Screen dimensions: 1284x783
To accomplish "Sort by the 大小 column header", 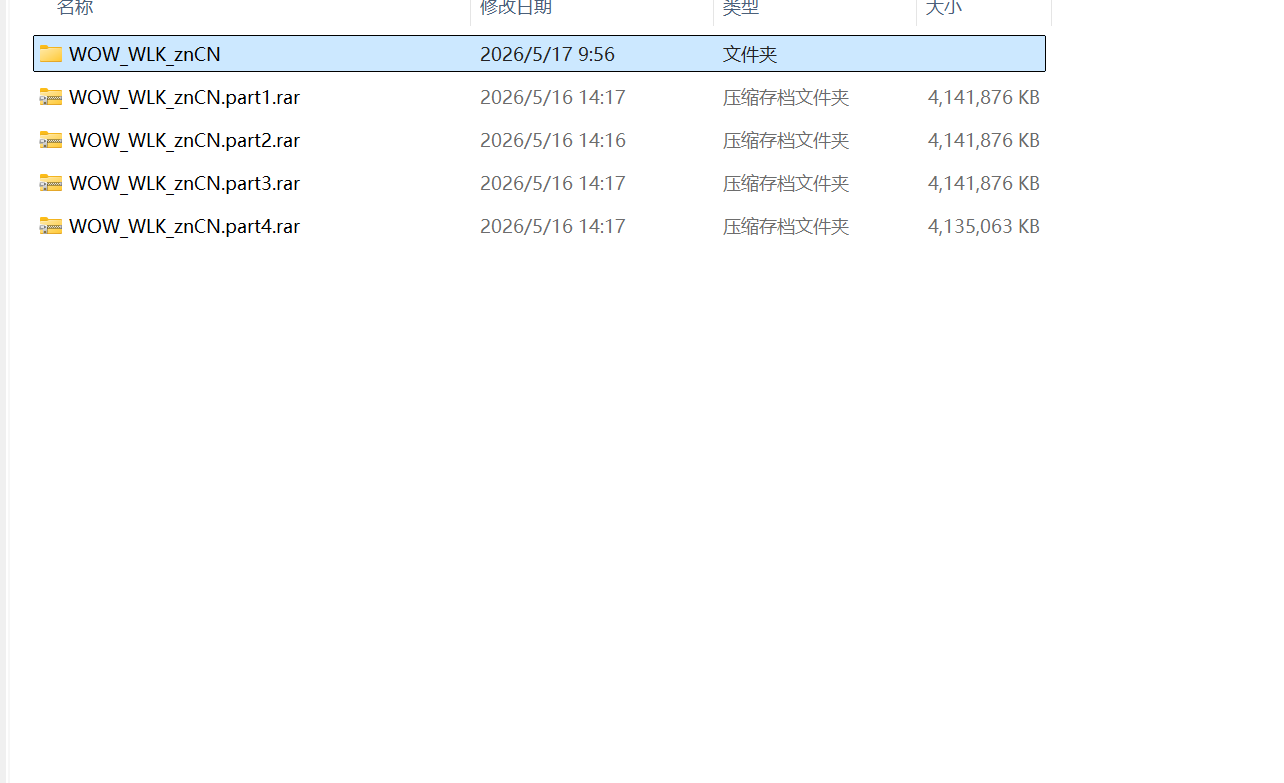I will (x=944, y=8).
